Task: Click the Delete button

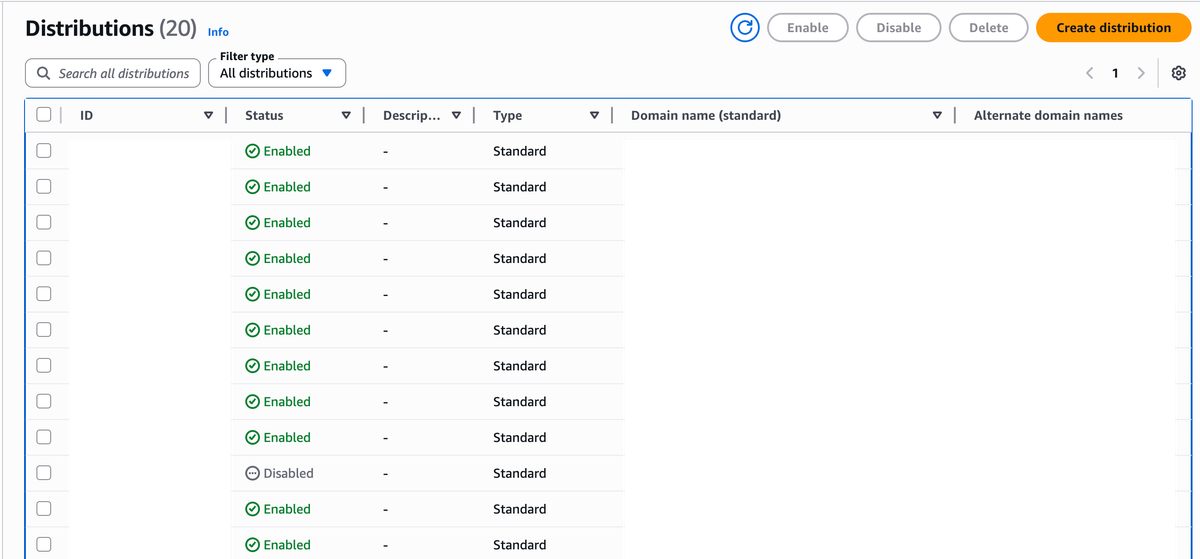Action: [988, 28]
